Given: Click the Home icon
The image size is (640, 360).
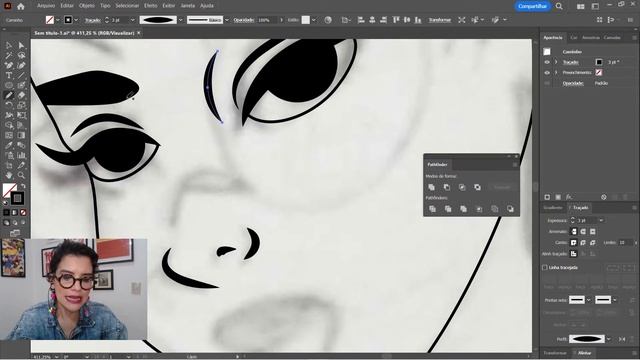Looking at the screenshot, I should click(21, 6).
